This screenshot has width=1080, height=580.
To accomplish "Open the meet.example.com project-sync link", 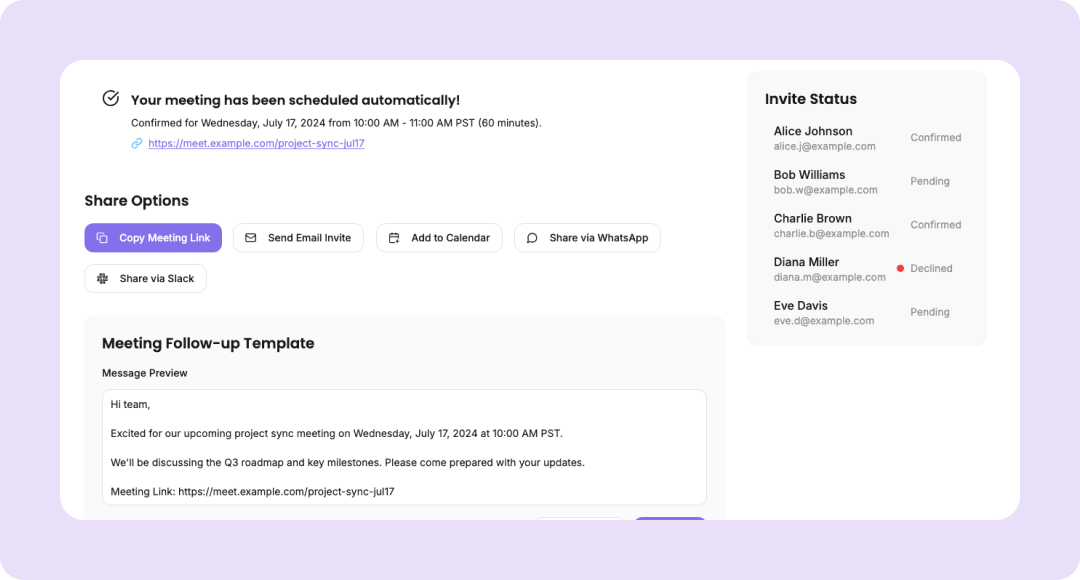I will pos(256,144).
